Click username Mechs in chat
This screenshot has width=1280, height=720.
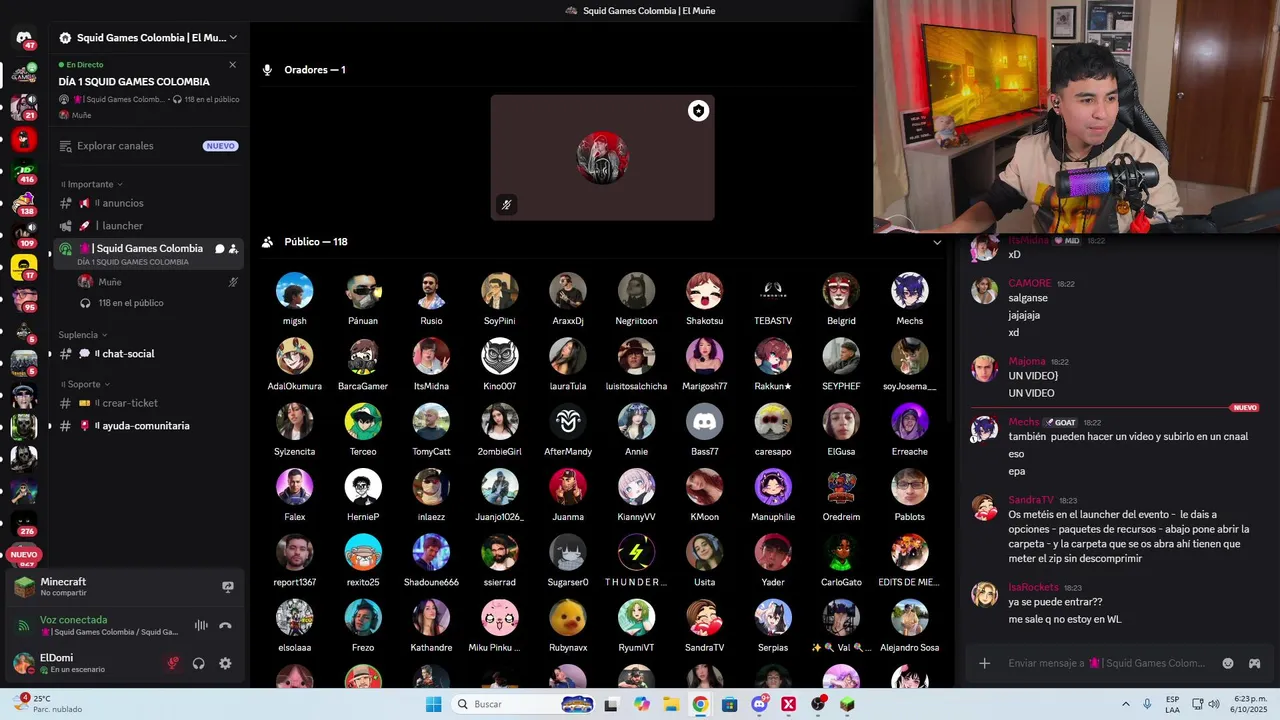[x=1023, y=422]
